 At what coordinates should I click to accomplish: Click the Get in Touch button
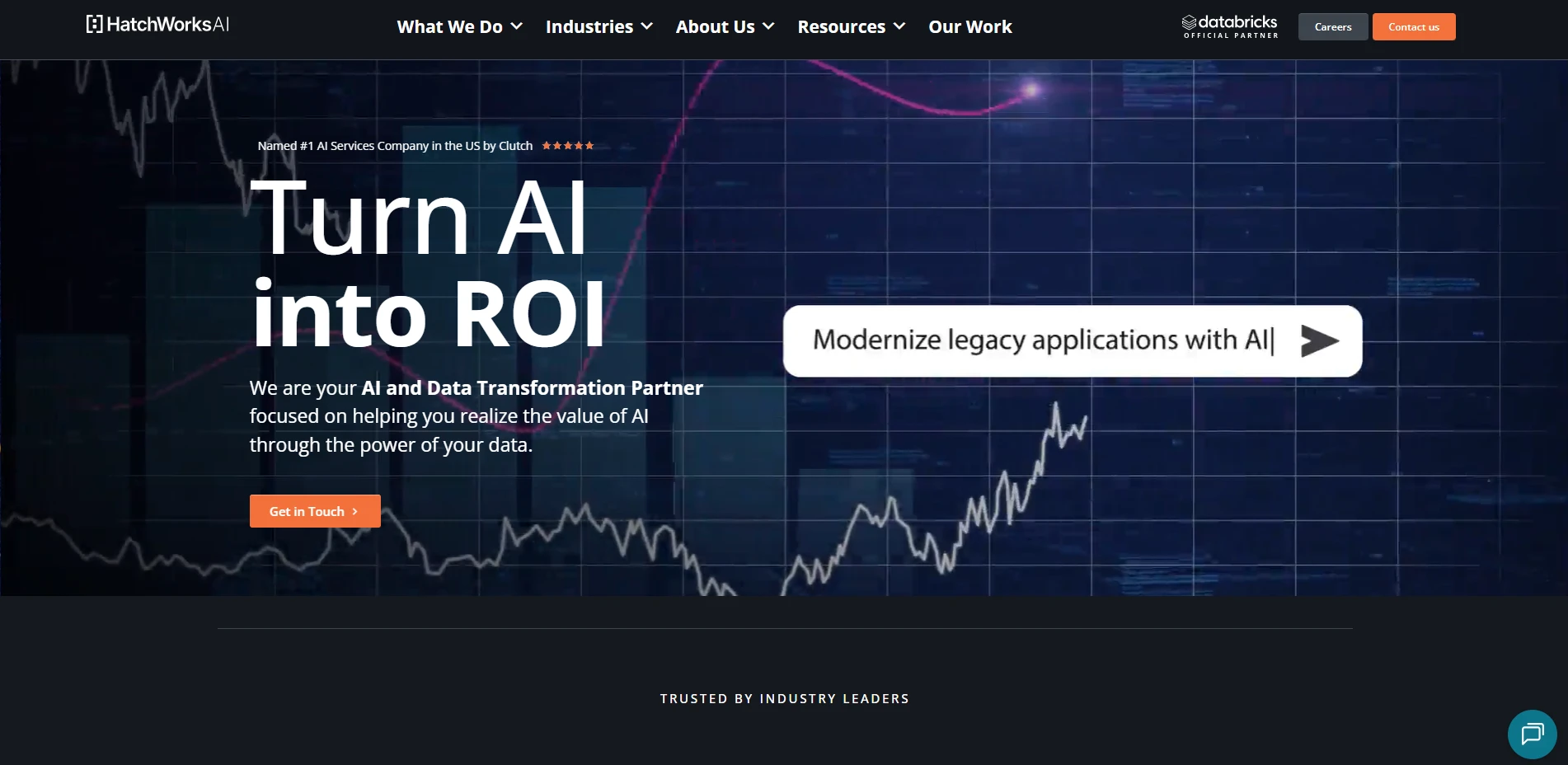307,511
